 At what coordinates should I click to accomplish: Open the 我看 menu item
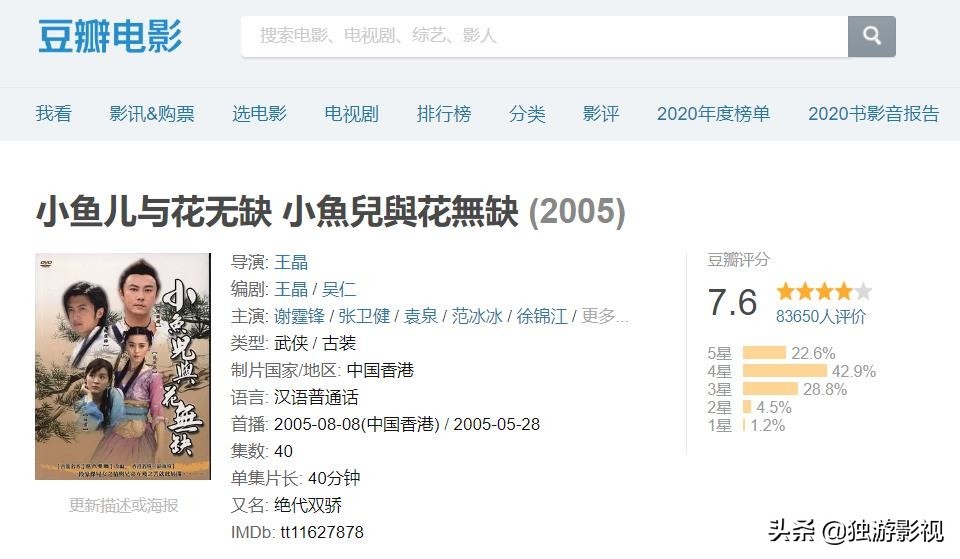(54, 114)
